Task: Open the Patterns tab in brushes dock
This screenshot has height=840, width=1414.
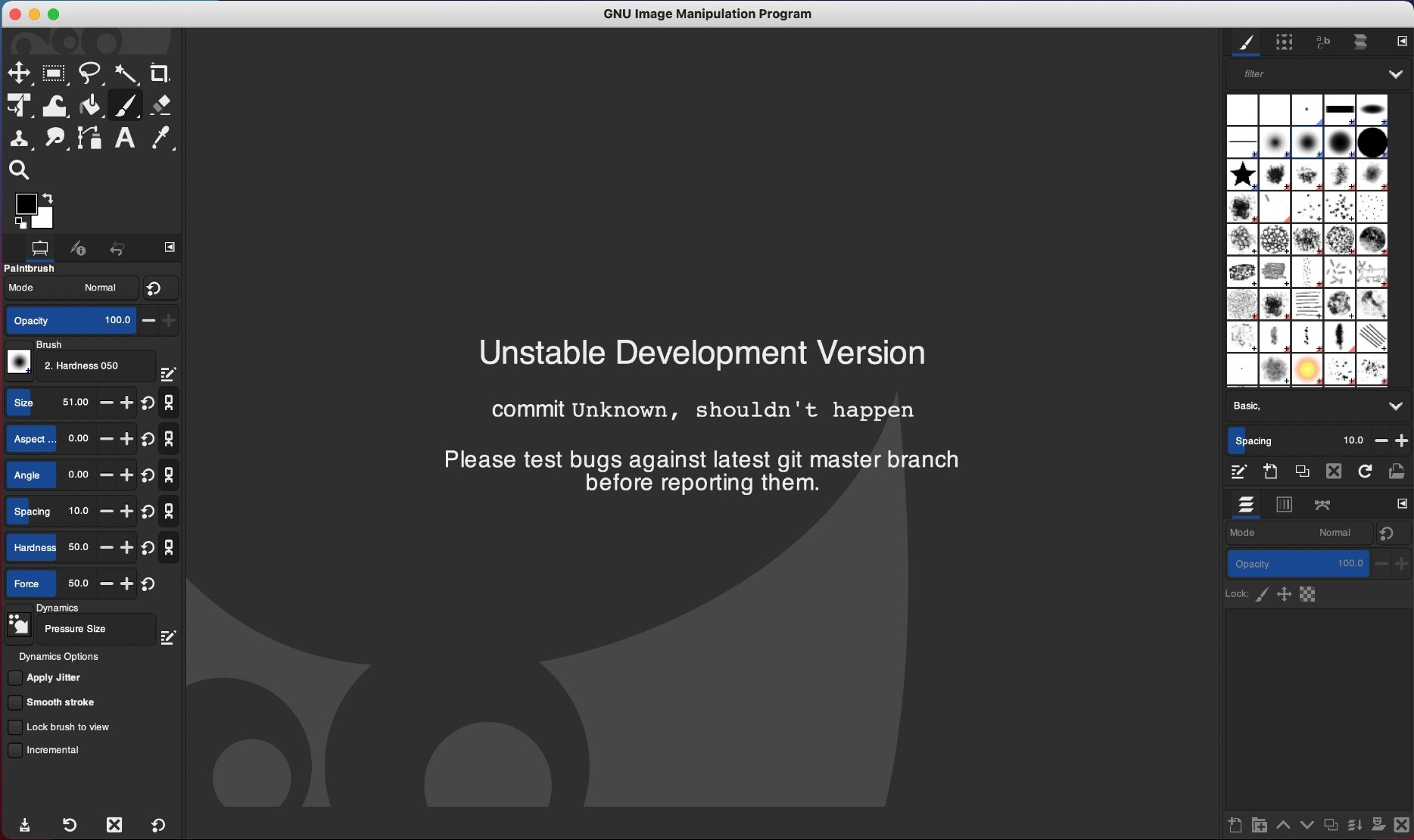Action: click(1284, 42)
